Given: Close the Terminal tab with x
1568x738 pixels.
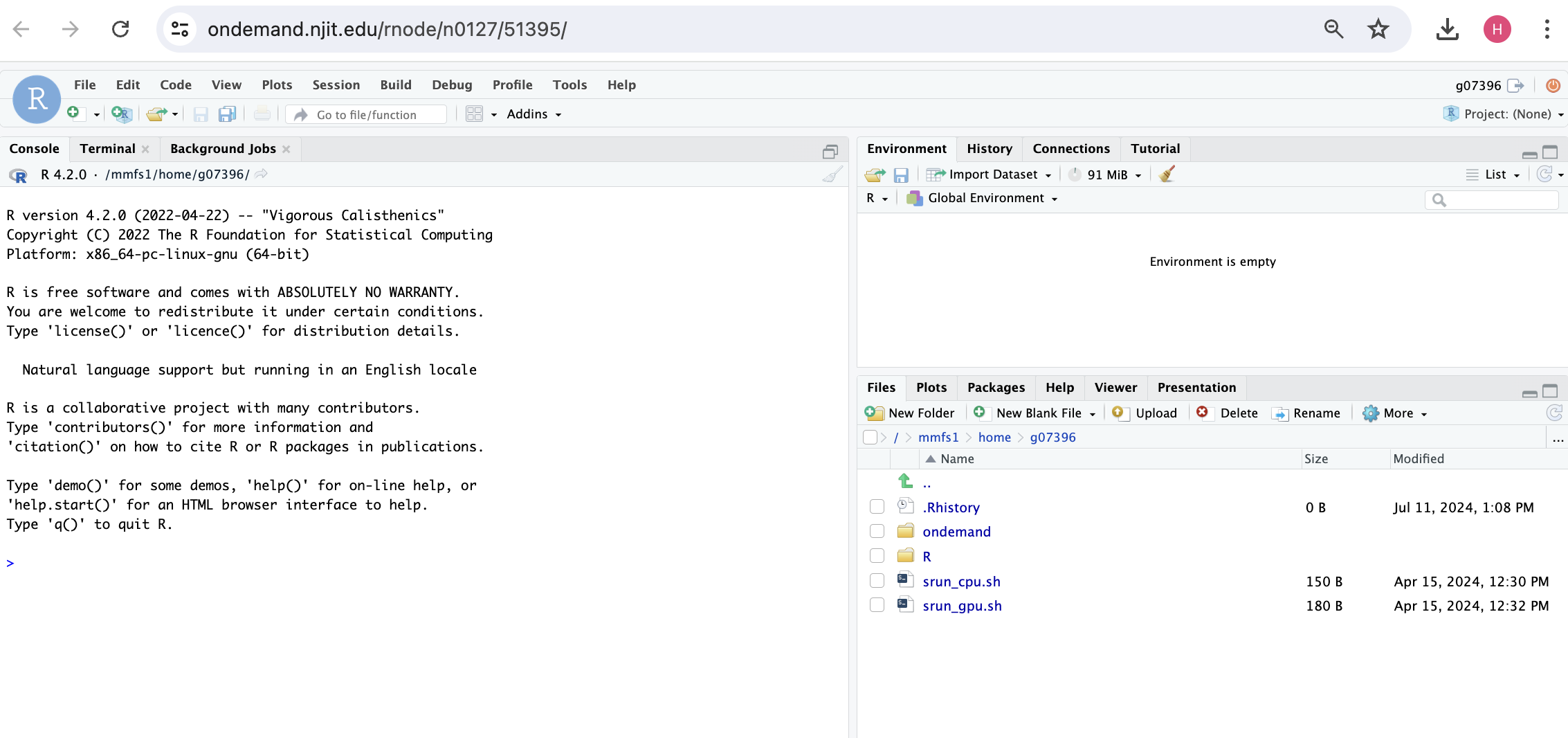Looking at the screenshot, I should [145, 150].
